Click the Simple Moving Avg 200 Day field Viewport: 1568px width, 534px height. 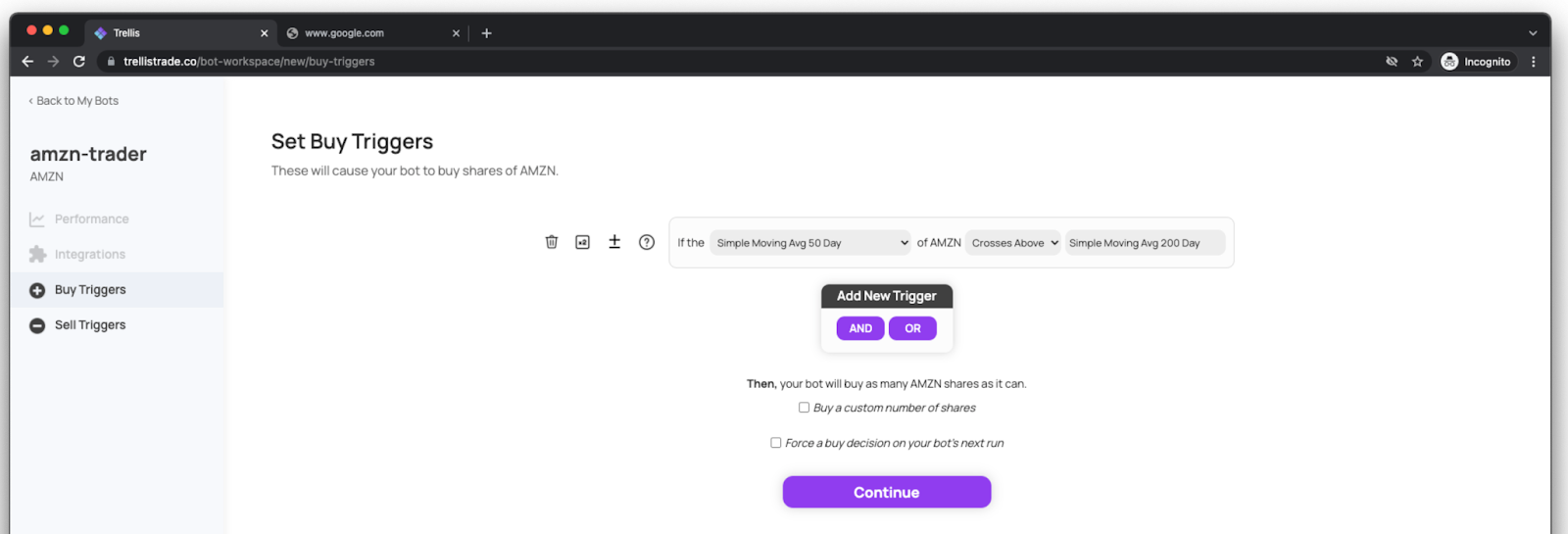pos(1145,243)
